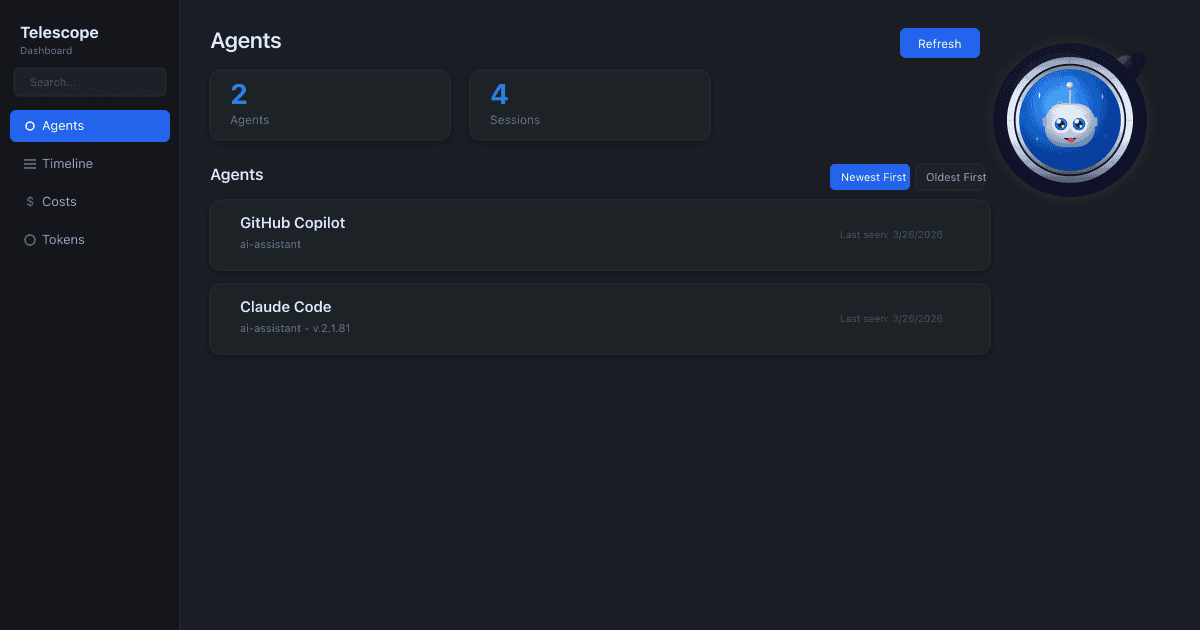Click the circle icon beside Tokens
The height and width of the screenshot is (630, 1200).
click(x=30, y=240)
